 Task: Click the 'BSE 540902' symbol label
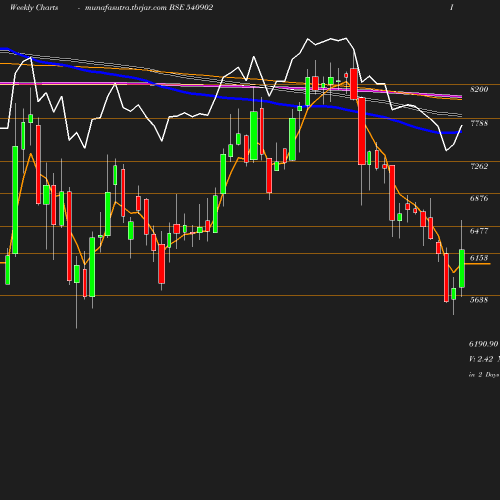[x=191, y=7]
